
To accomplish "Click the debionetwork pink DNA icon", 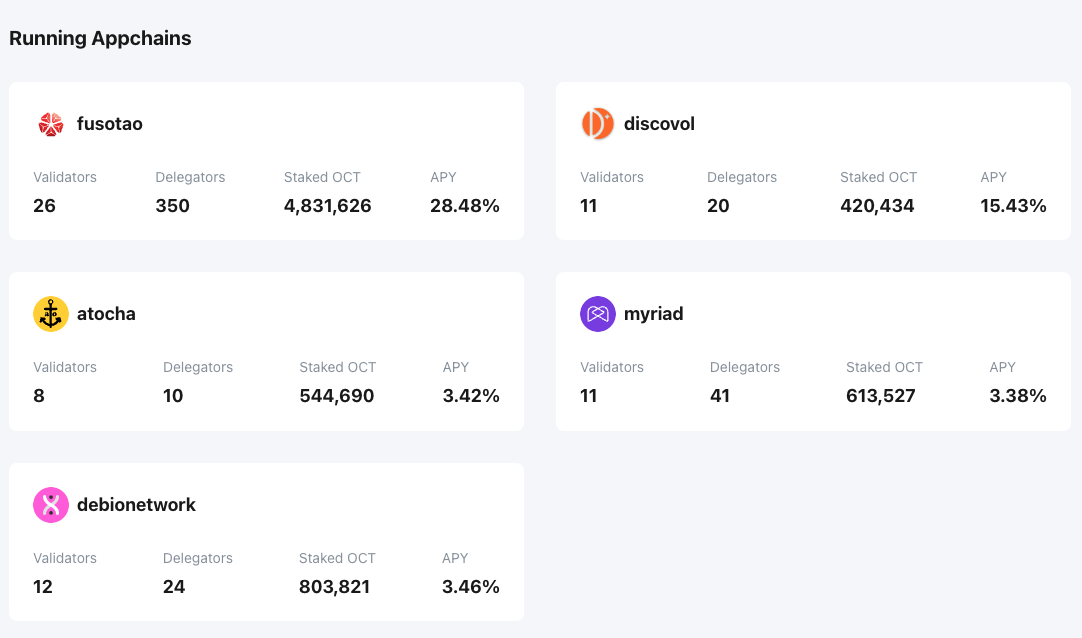I will tap(51, 505).
